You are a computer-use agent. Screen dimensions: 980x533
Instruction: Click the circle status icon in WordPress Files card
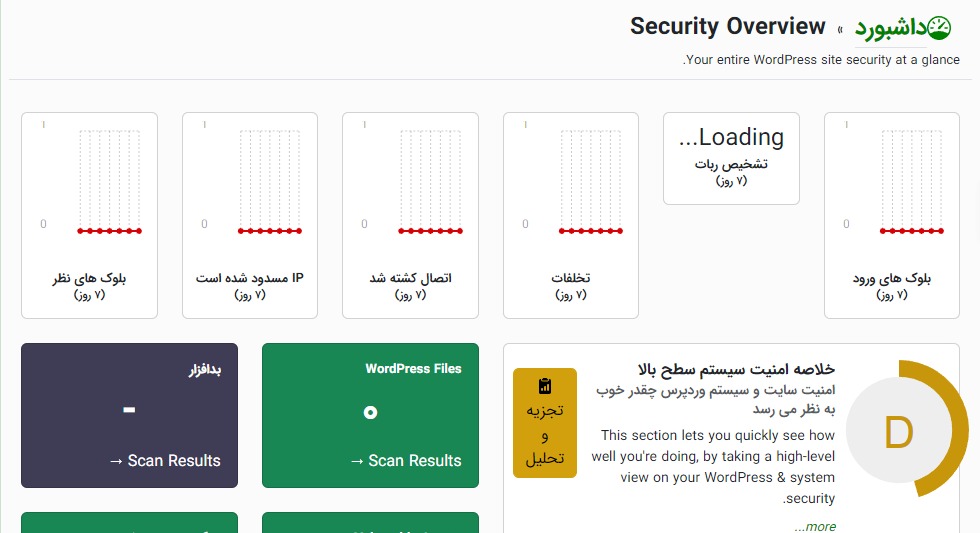pos(370,412)
